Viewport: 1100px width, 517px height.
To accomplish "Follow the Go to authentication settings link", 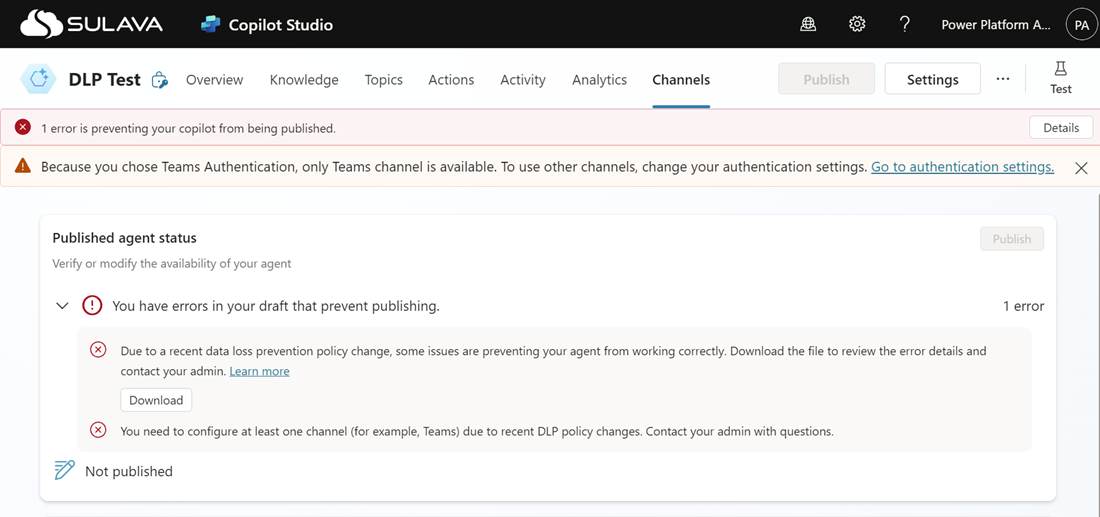I will coord(962,167).
